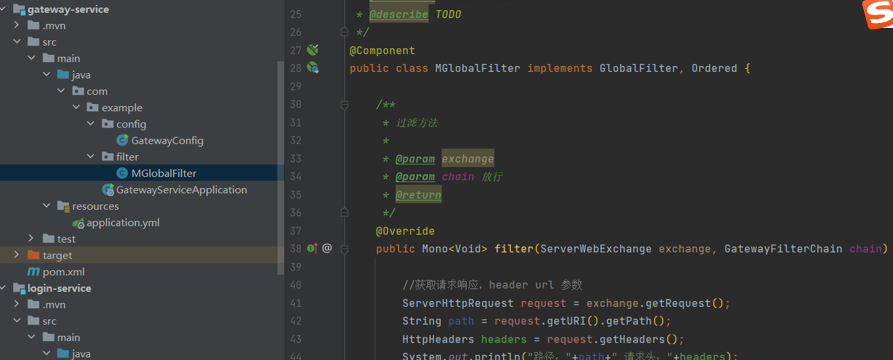Image resolution: width=893 pixels, height=360 pixels.
Task: Click GlobalFilter interface name in code
Action: pos(638,68)
